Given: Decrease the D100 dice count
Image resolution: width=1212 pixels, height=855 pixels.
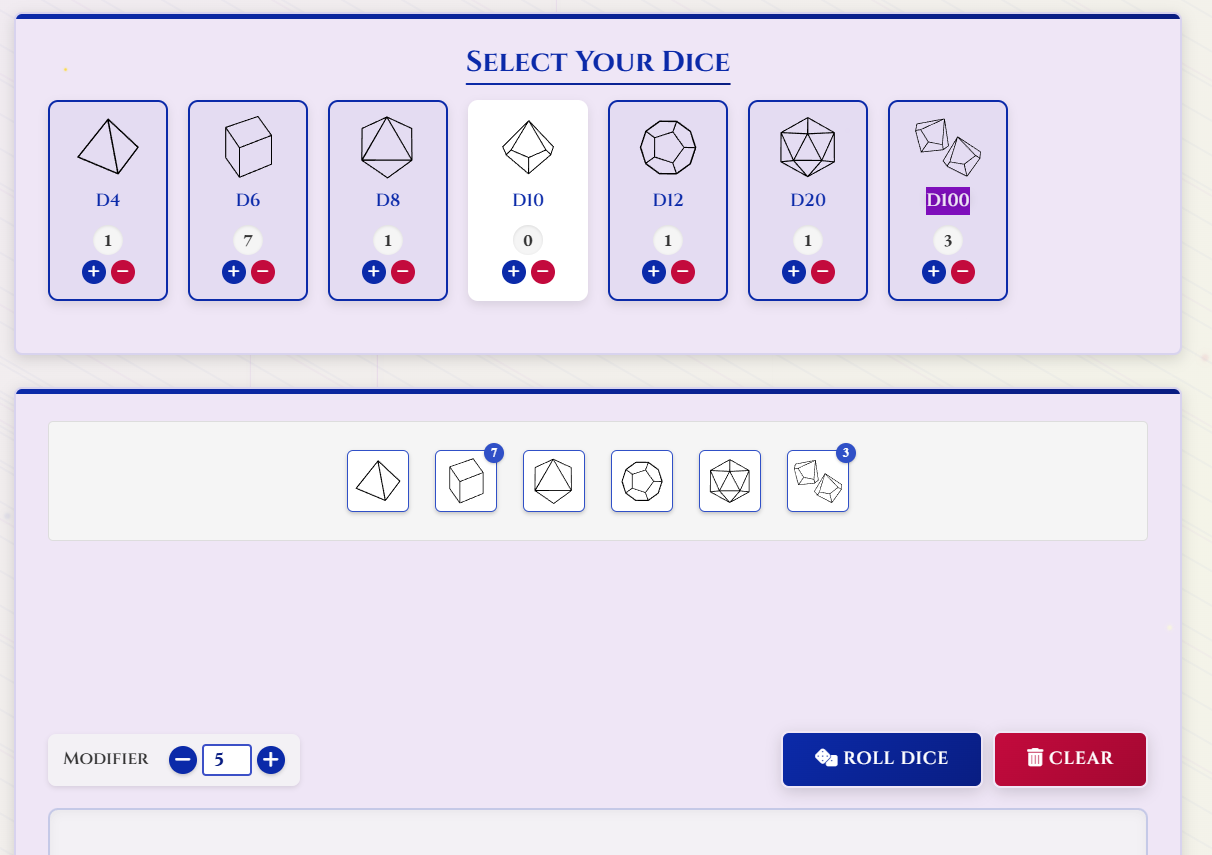Looking at the screenshot, I should point(962,271).
